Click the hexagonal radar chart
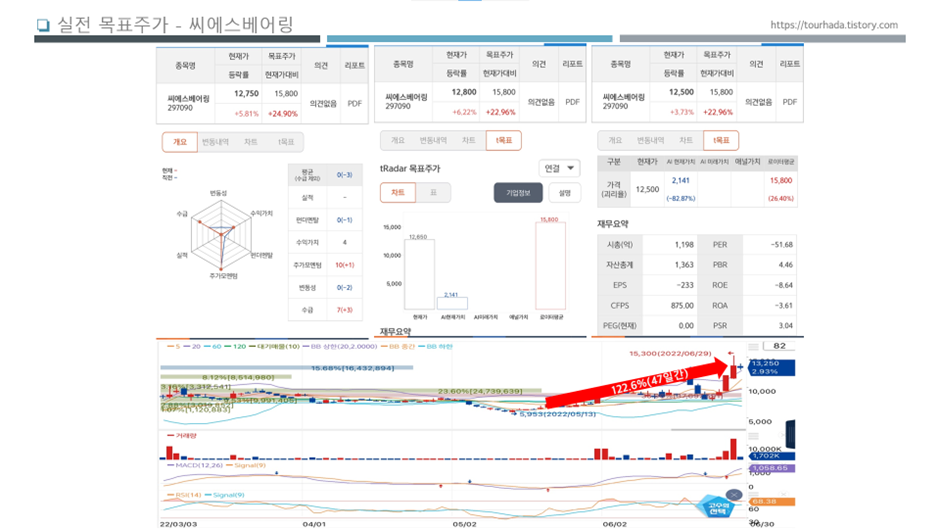Image resolution: width=940 pixels, height=529 pixels. pos(221,235)
